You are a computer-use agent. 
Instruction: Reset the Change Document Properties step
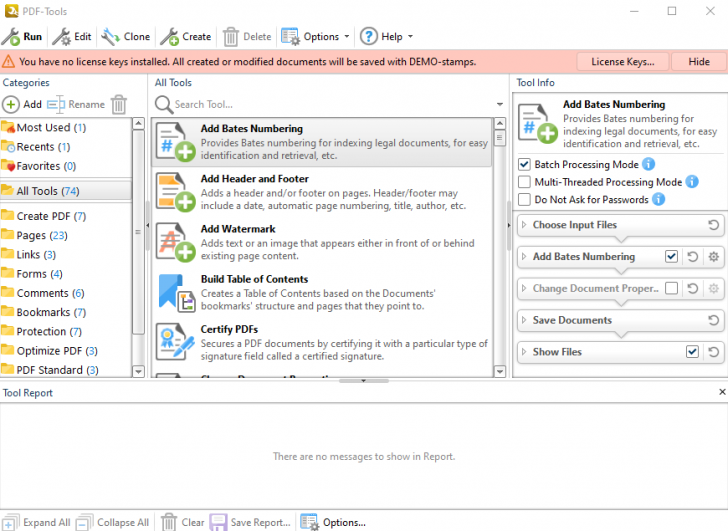(692, 289)
